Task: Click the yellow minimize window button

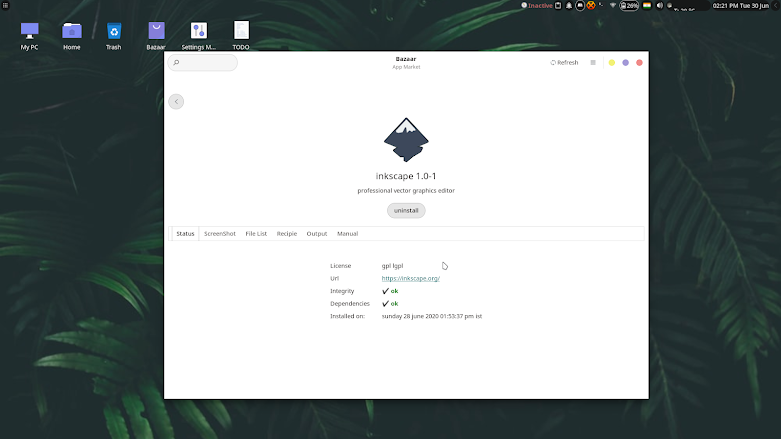Action: pos(612,63)
